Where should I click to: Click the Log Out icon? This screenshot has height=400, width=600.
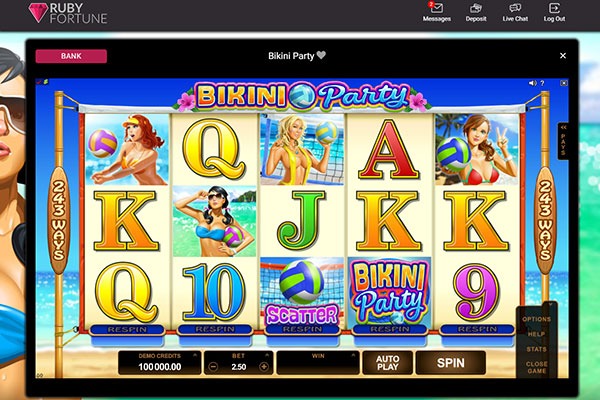coord(554,8)
